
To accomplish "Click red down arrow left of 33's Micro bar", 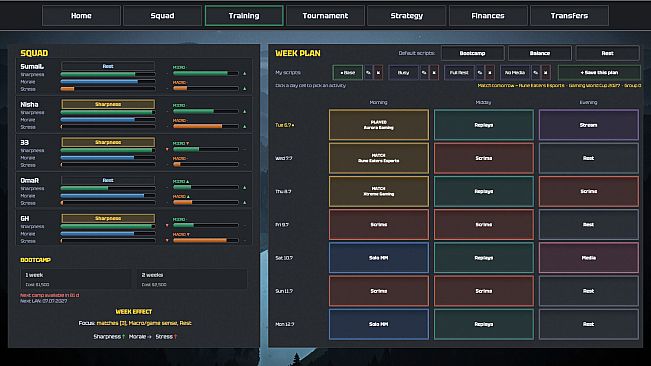I will (x=167, y=149).
